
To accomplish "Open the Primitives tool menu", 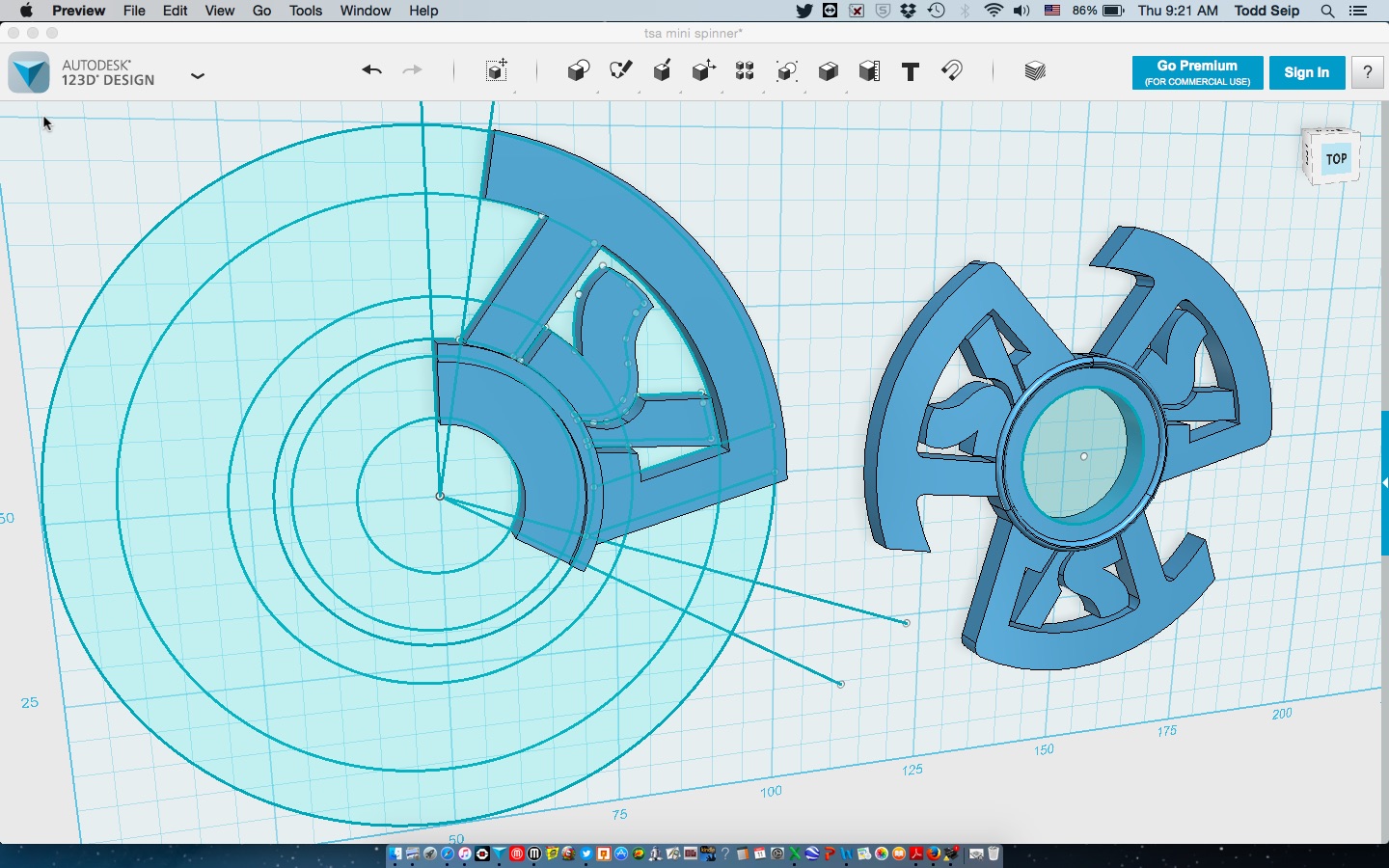I will coord(579,70).
